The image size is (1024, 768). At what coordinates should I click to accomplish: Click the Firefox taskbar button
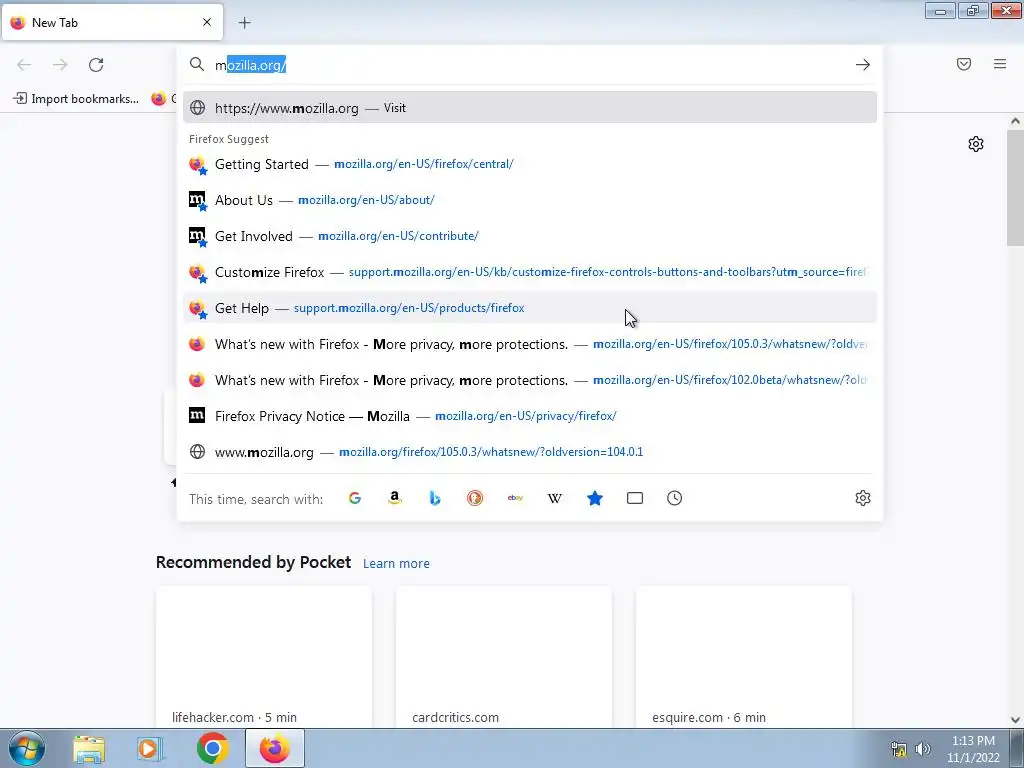point(275,748)
